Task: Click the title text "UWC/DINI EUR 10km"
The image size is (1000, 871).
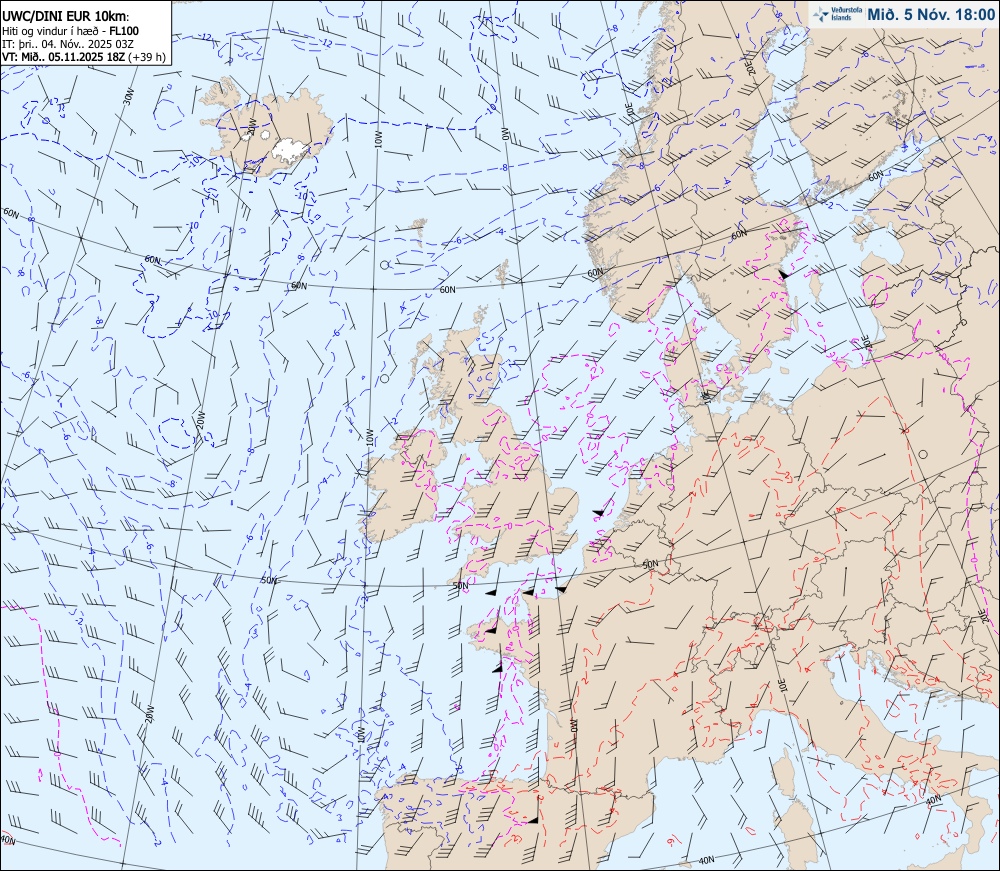Action: pos(64,17)
